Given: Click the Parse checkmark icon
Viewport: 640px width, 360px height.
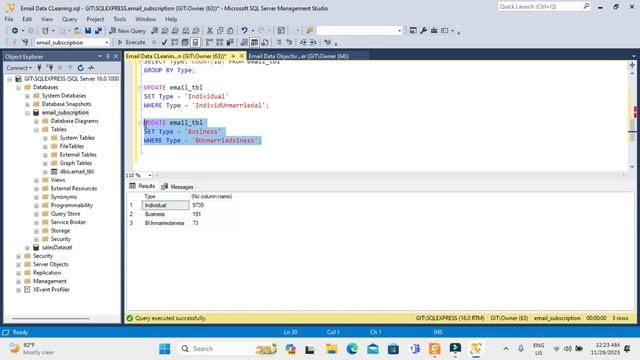Looking at the screenshot, I should tap(164, 42).
